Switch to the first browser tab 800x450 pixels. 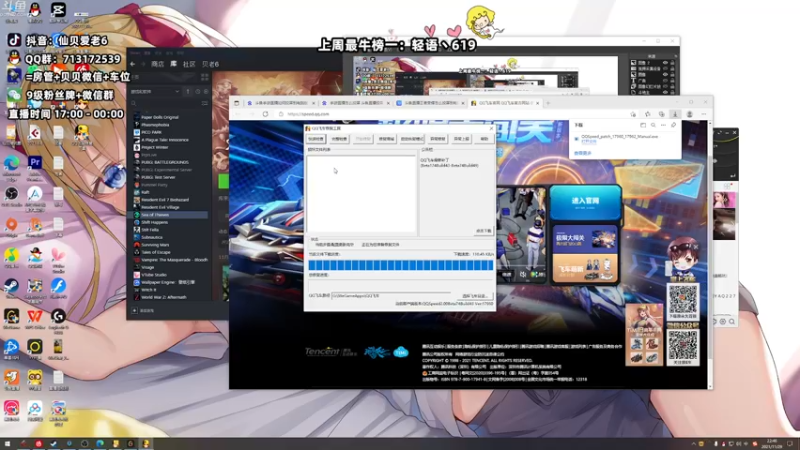(280, 103)
